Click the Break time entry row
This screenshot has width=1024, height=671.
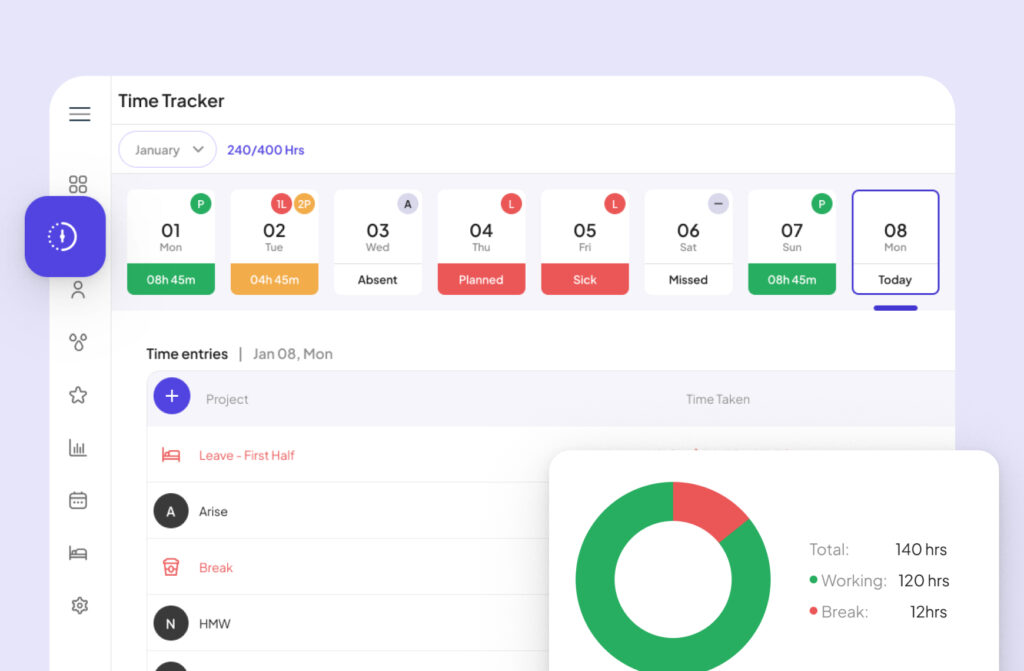pyautogui.click(x=215, y=567)
